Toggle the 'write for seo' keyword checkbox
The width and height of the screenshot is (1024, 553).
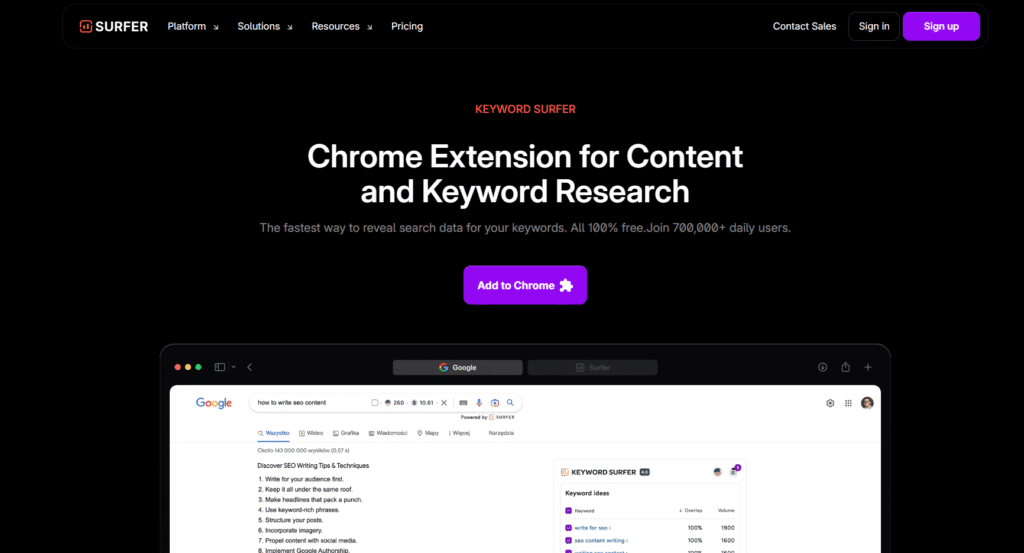click(x=568, y=528)
